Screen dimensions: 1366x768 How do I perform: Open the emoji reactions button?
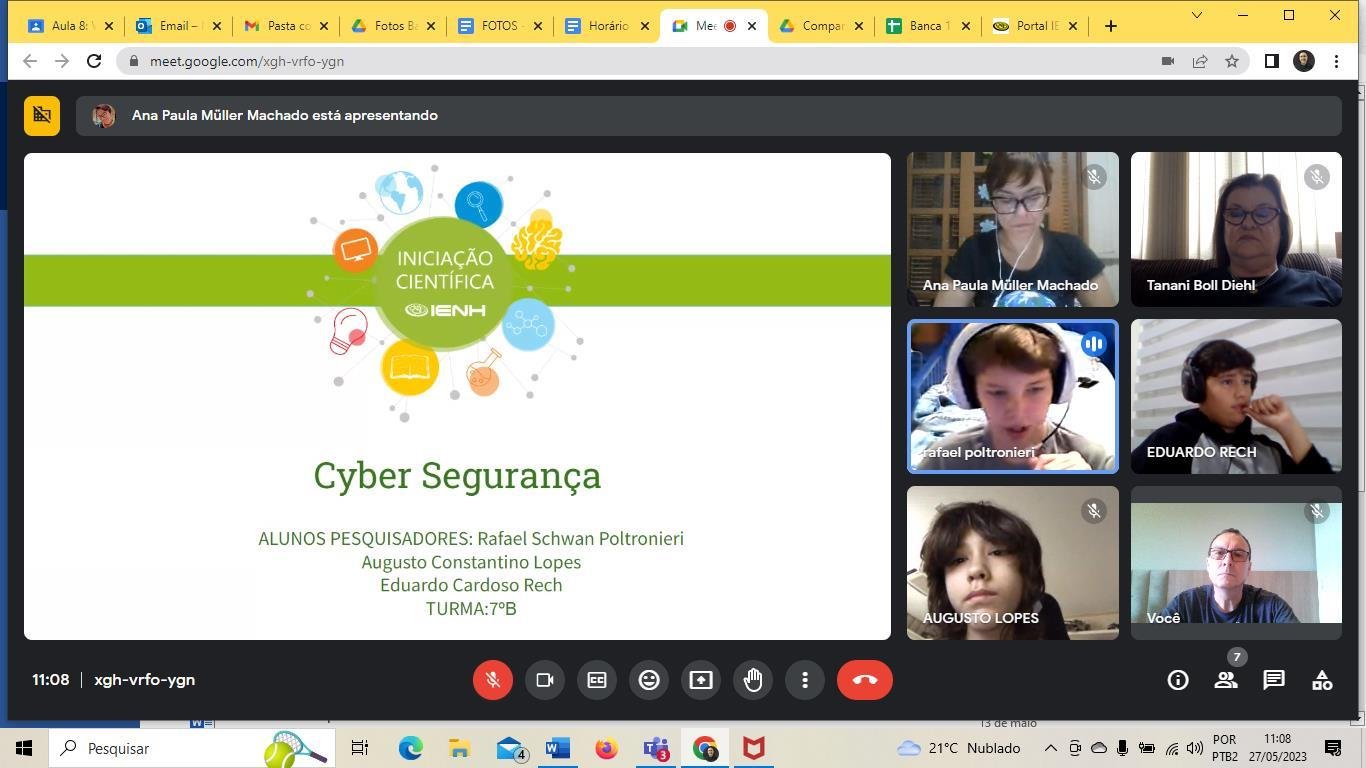[x=649, y=680]
